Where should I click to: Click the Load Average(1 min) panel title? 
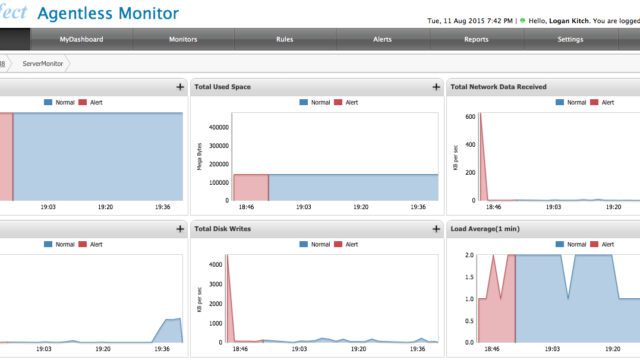485,229
